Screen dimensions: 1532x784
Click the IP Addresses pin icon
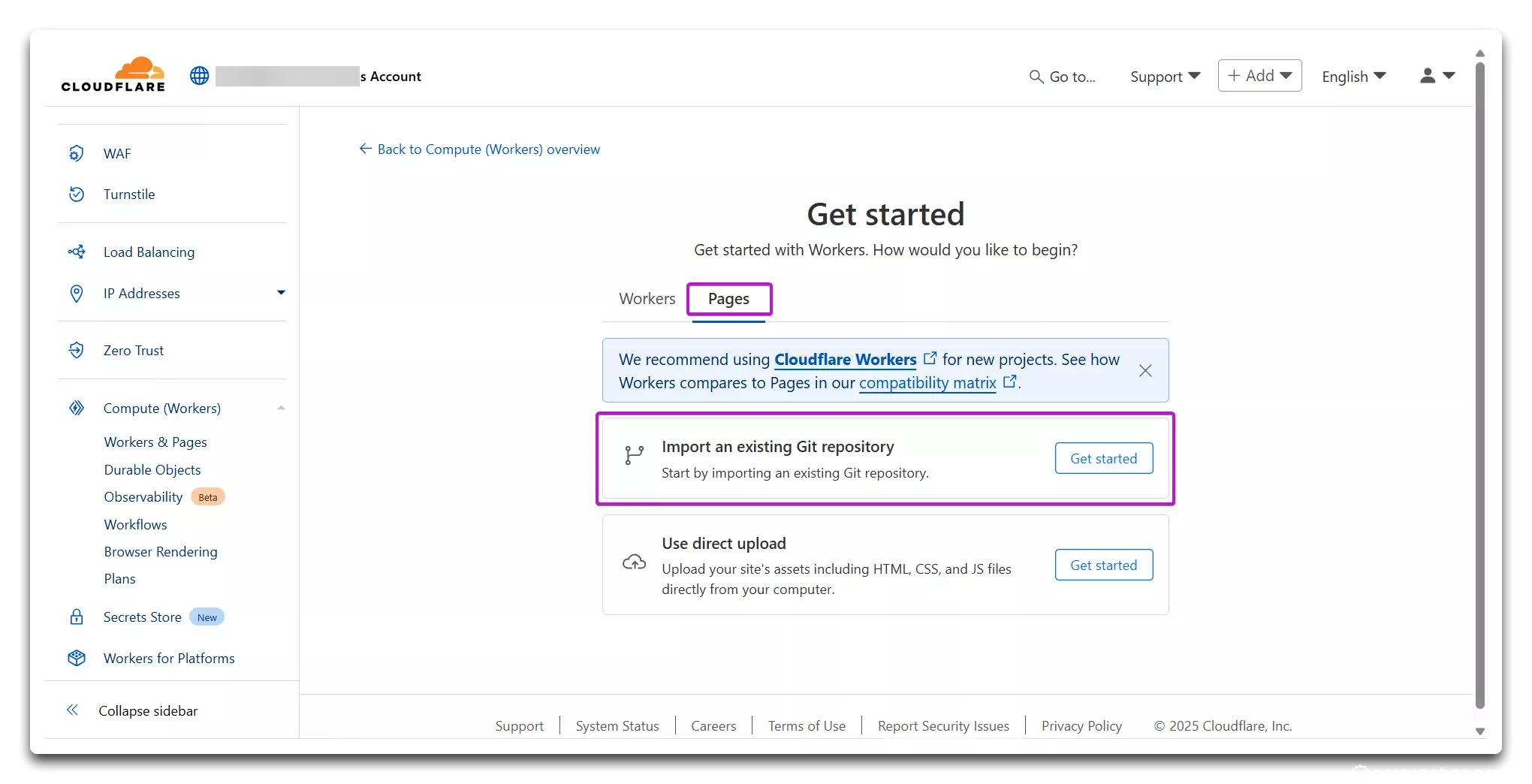click(77, 293)
